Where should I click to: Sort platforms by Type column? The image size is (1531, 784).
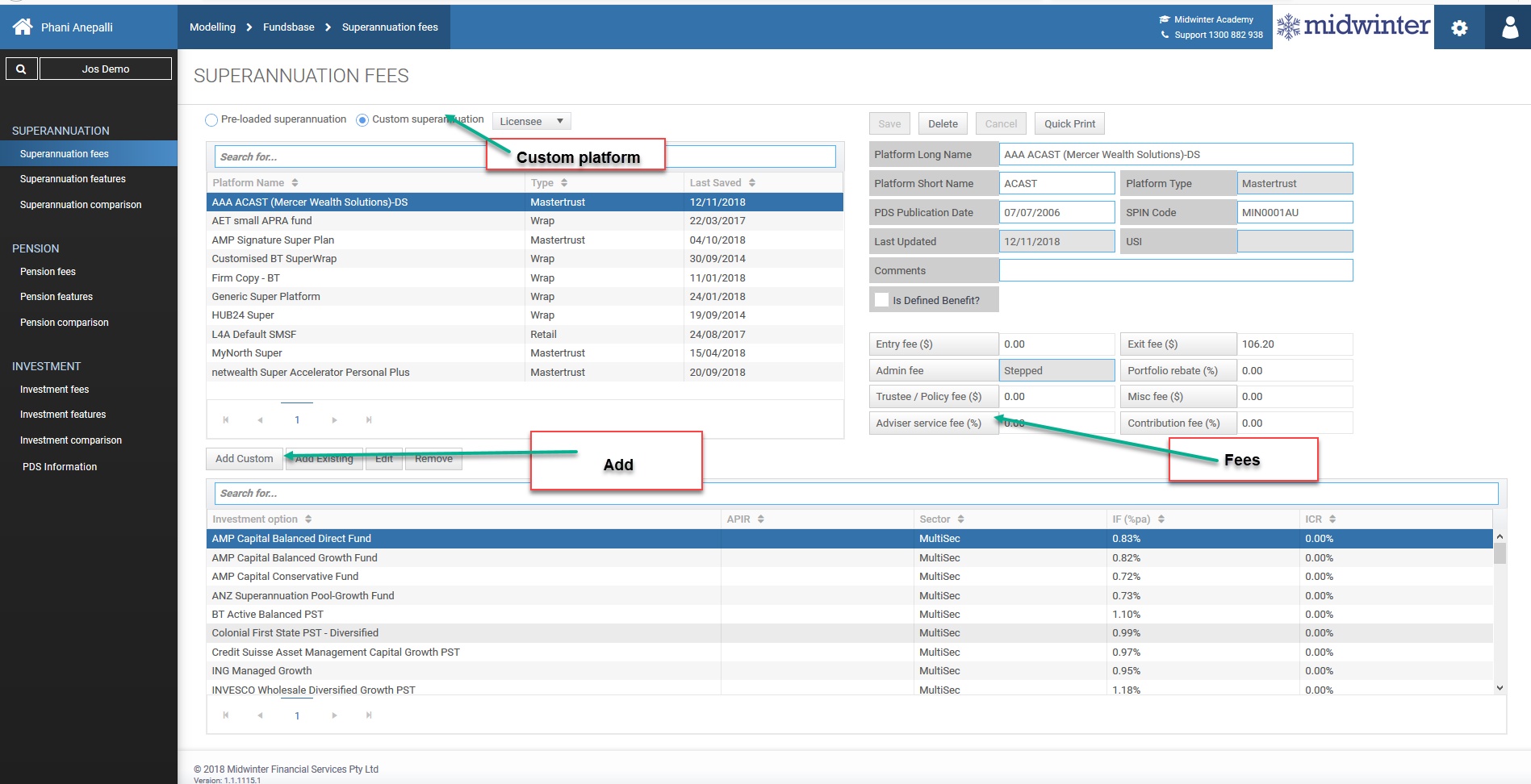tap(564, 183)
